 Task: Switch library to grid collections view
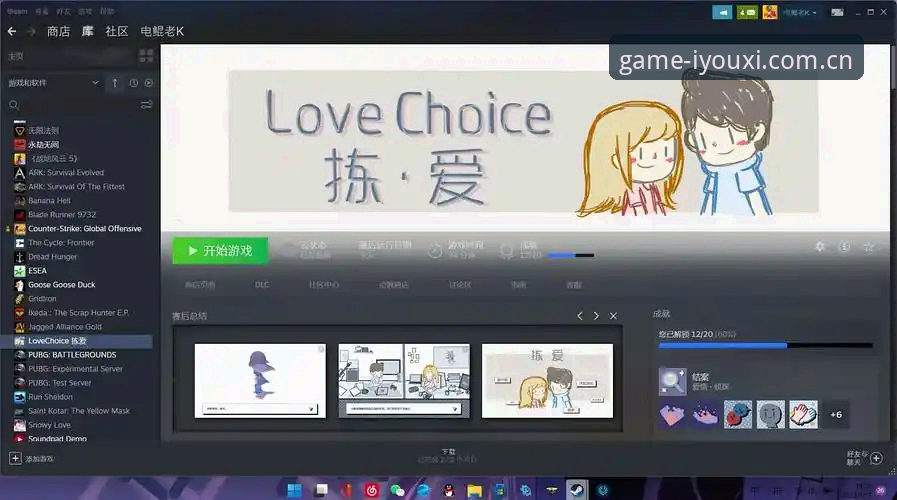(146, 55)
